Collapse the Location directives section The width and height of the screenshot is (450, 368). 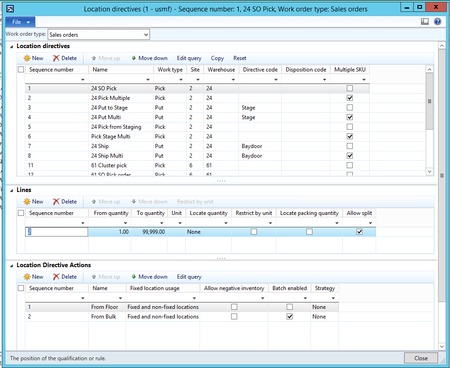tap(12, 46)
